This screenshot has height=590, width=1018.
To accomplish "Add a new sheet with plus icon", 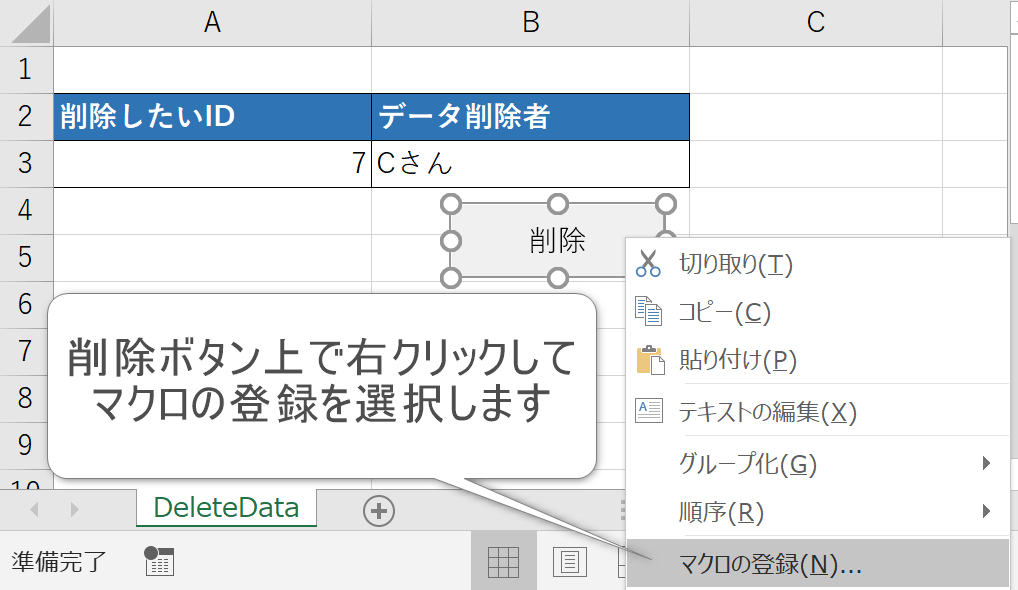I will (378, 510).
